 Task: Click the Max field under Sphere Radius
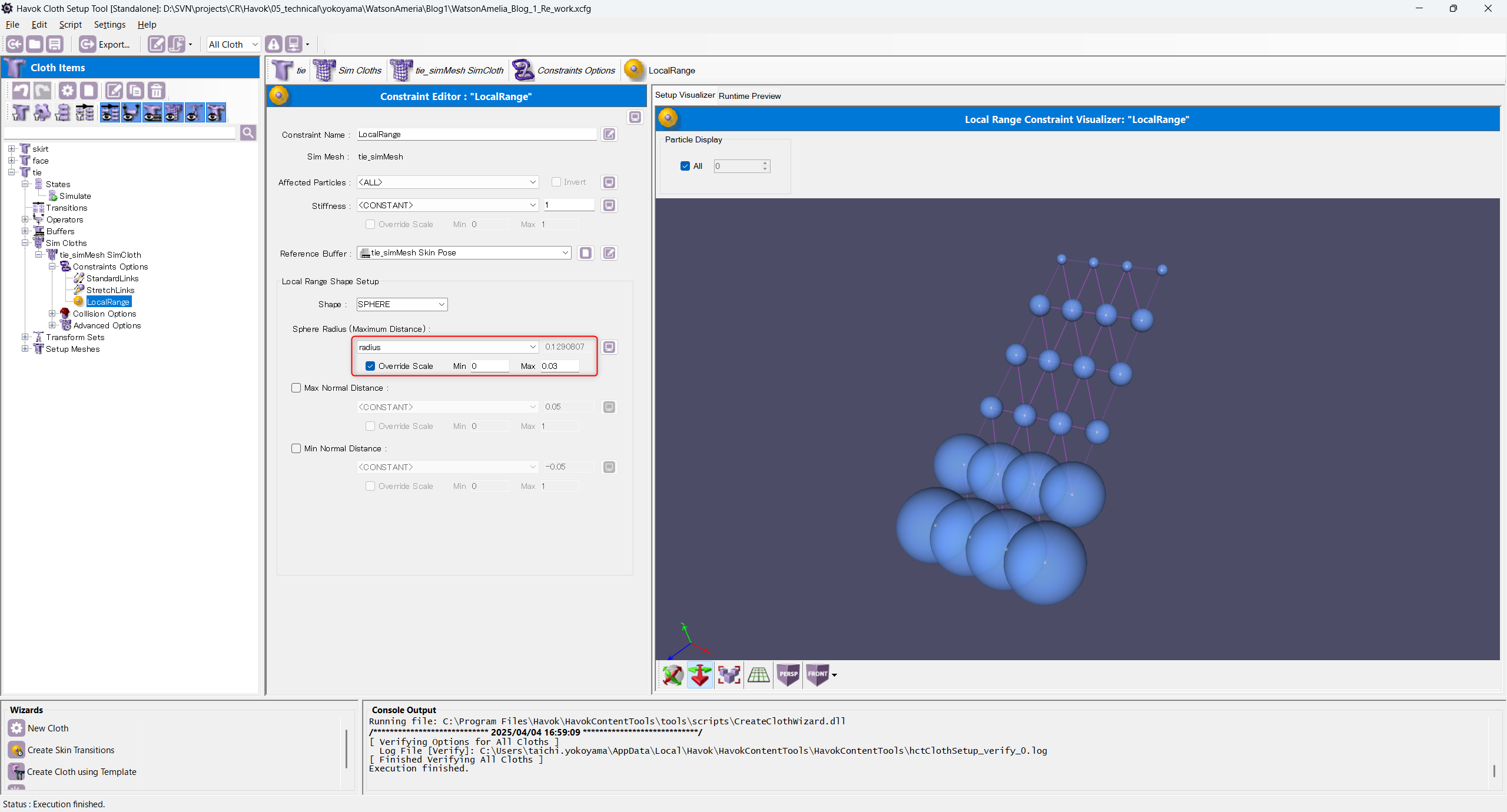pyautogui.click(x=560, y=366)
